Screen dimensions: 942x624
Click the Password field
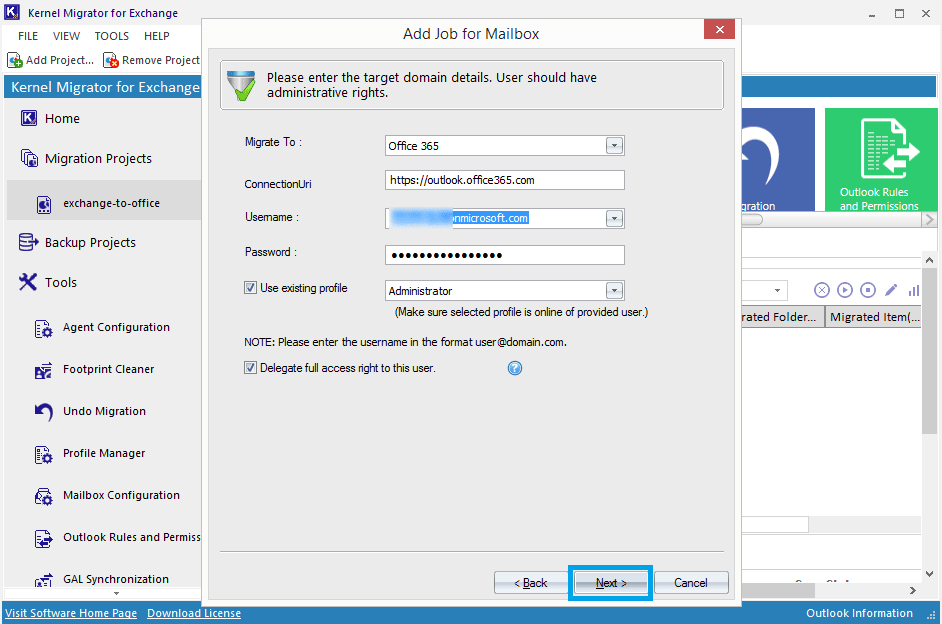click(x=505, y=255)
